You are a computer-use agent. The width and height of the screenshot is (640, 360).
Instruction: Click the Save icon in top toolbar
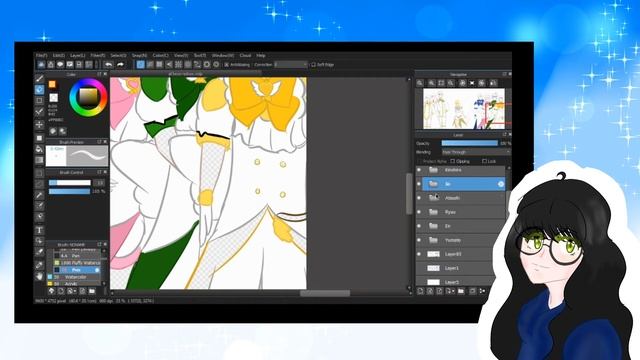tap(79, 64)
